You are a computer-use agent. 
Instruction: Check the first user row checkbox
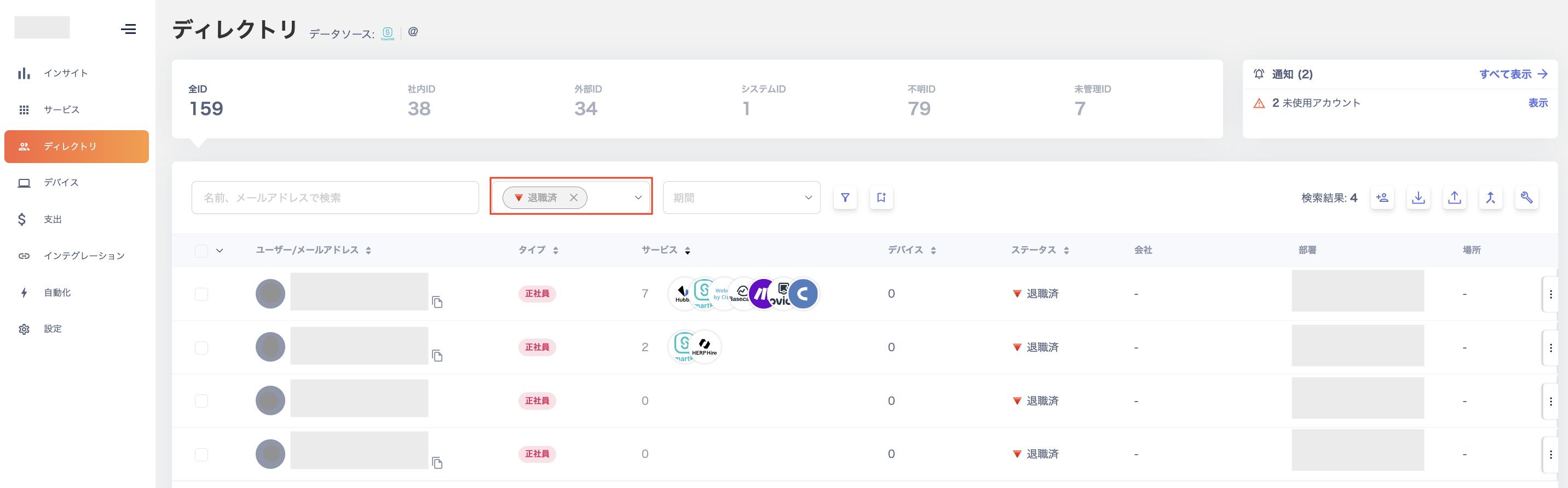[x=201, y=294]
